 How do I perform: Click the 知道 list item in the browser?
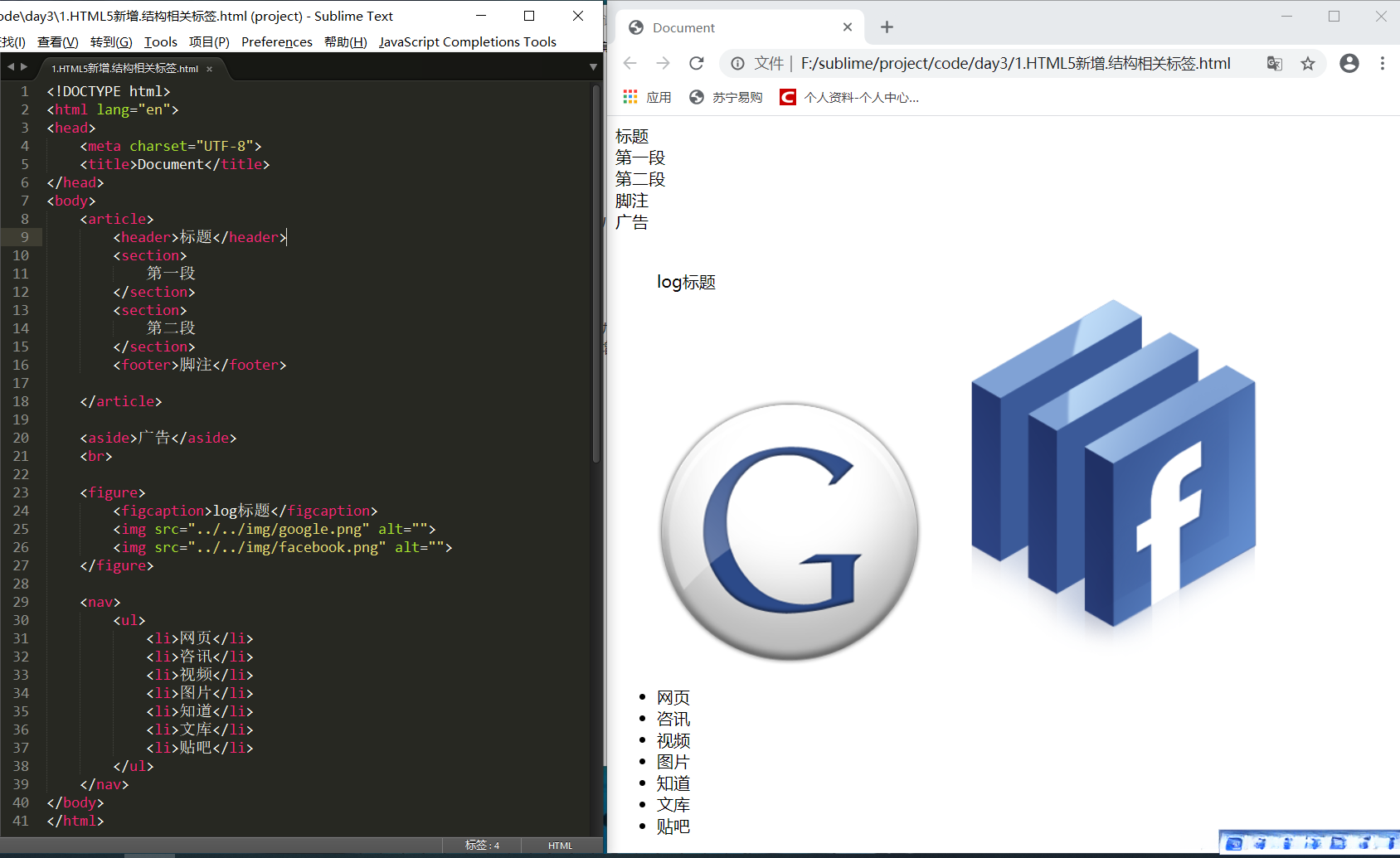(673, 784)
